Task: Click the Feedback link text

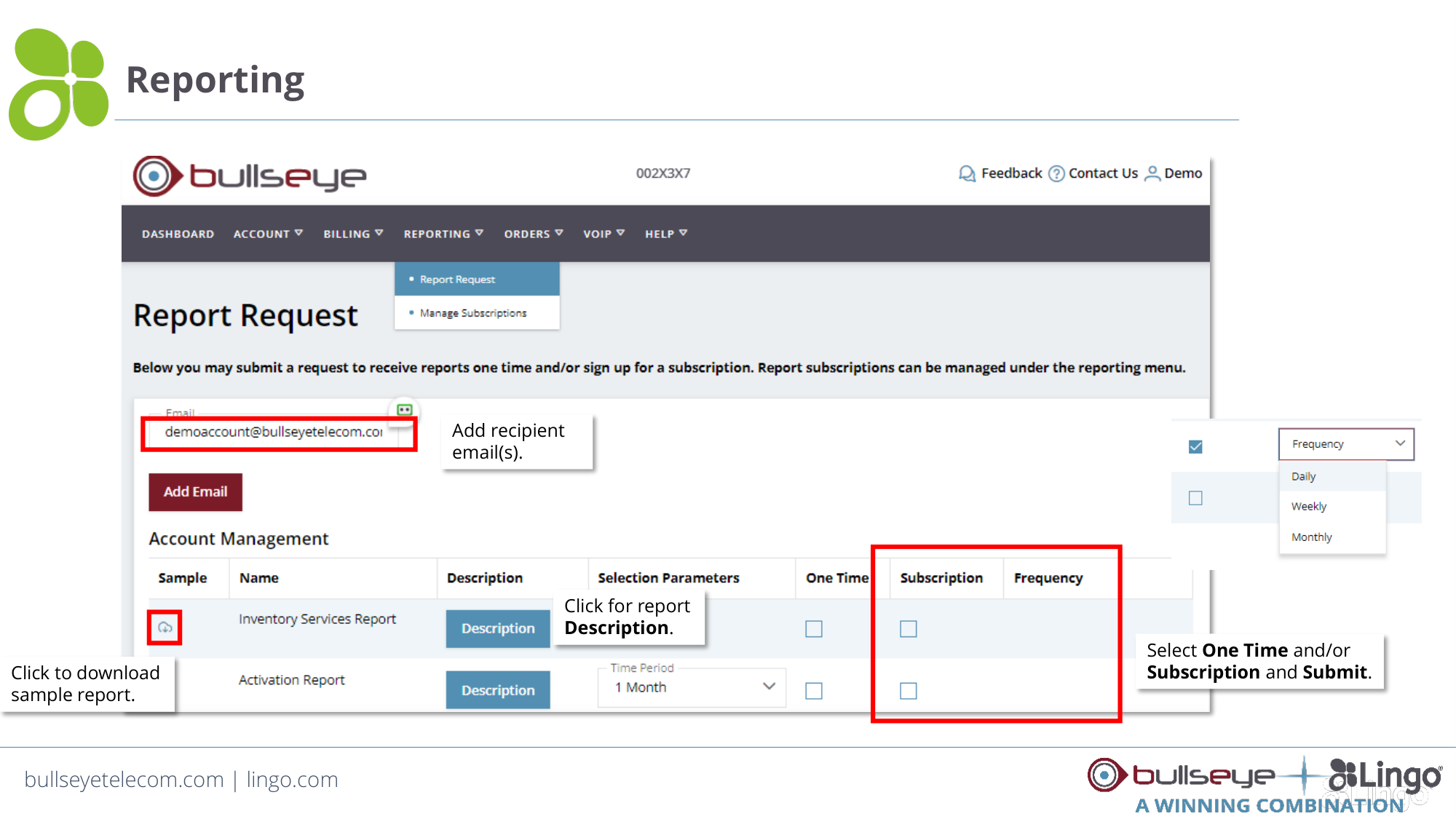Action: point(1011,173)
